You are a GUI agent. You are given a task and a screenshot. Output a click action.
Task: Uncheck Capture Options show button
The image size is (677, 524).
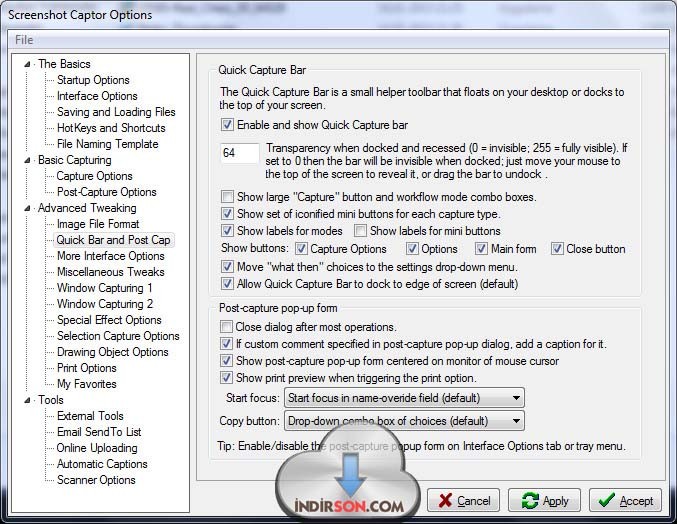[x=301, y=249]
